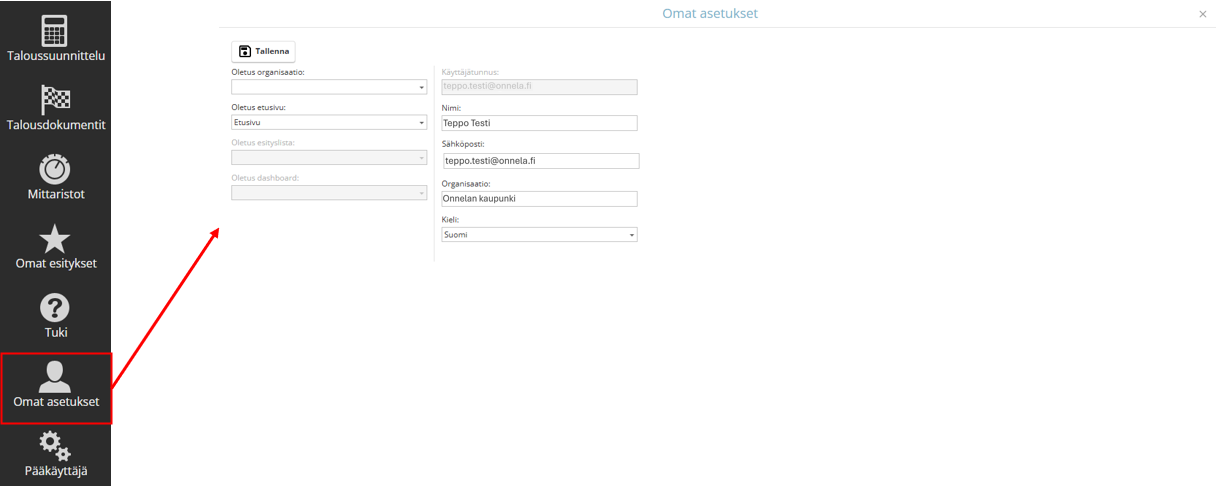Image resolution: width=1220 pixels, height=487 pixels.
Task: Open the Taloussuunnittelu calculator icon
Action: pos(55,29)
